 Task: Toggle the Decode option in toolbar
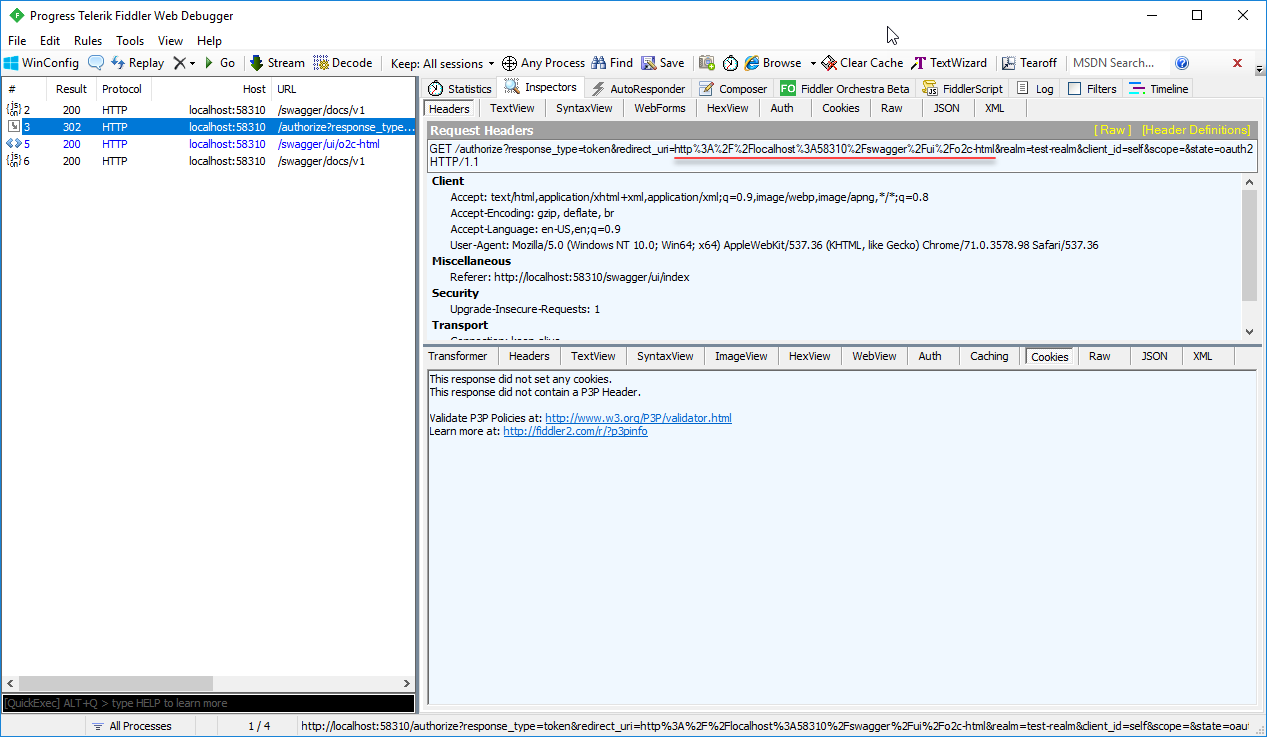[x=342, y=63]
